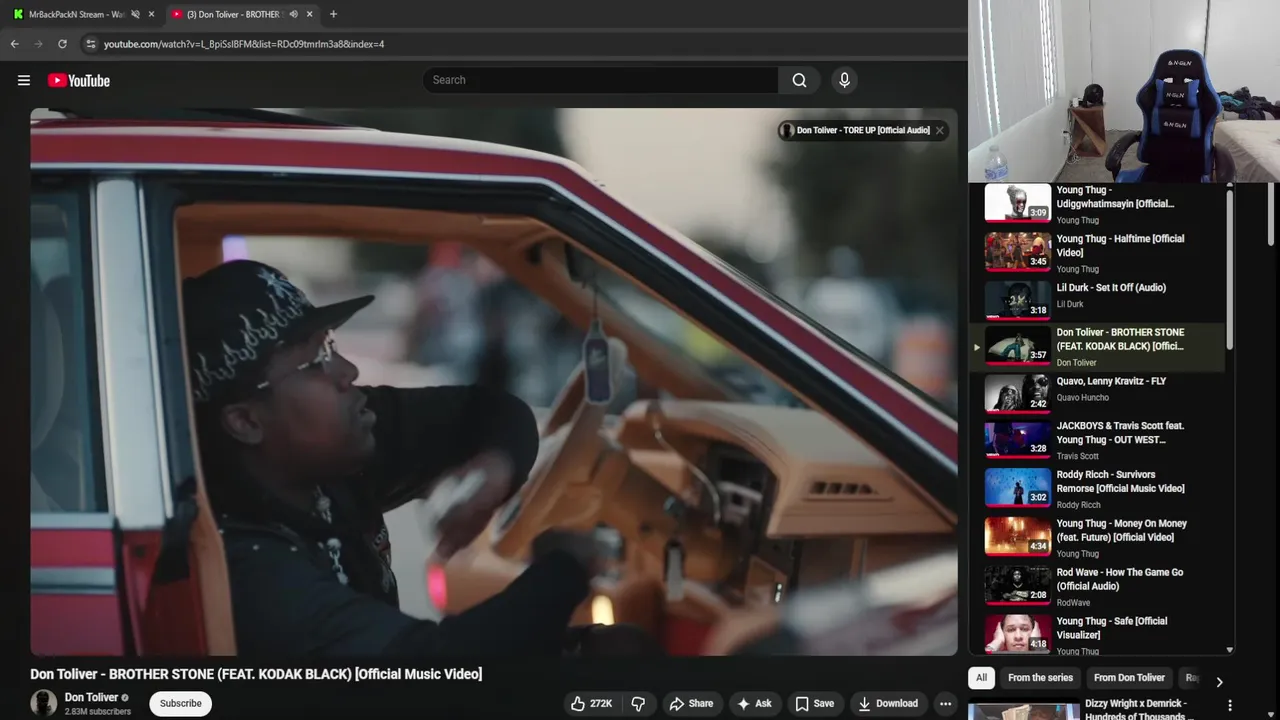Open the YouTube hamburger guide menu
The image size is (1280, 720).
24,81
